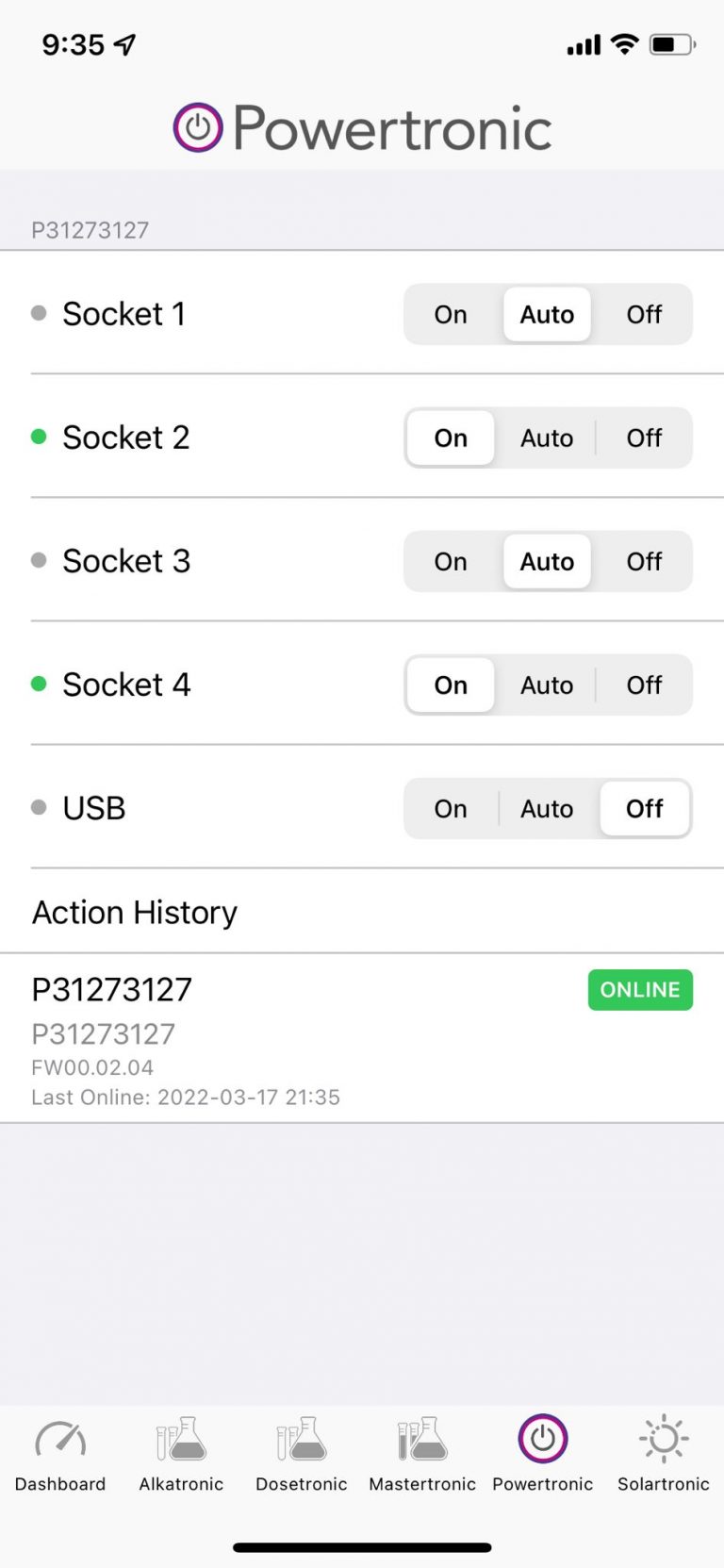Open the Action History section
The height and width of the screenshot is (1568, 724).
pos(135,913)
